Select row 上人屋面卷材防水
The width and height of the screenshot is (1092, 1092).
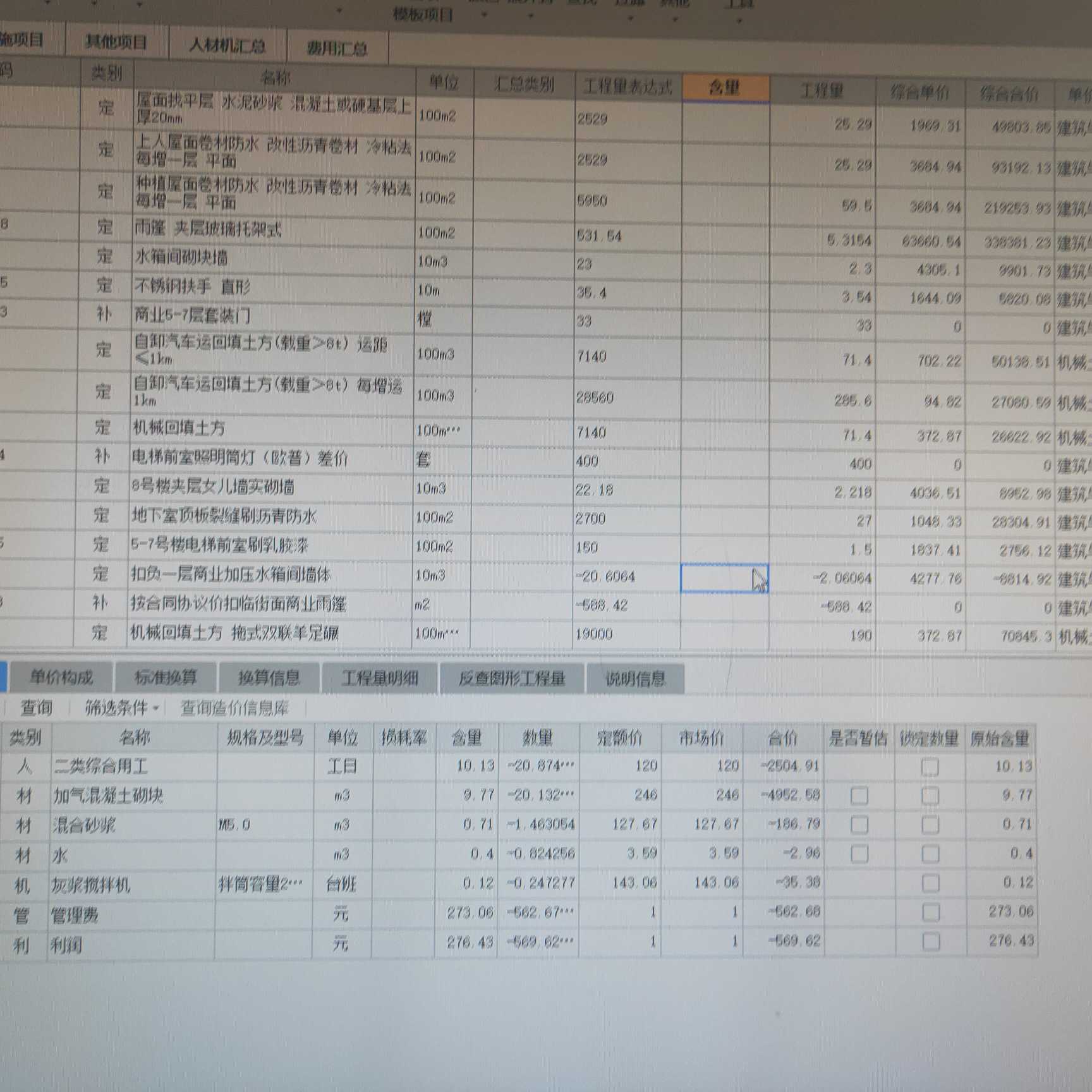pos(274,152)
